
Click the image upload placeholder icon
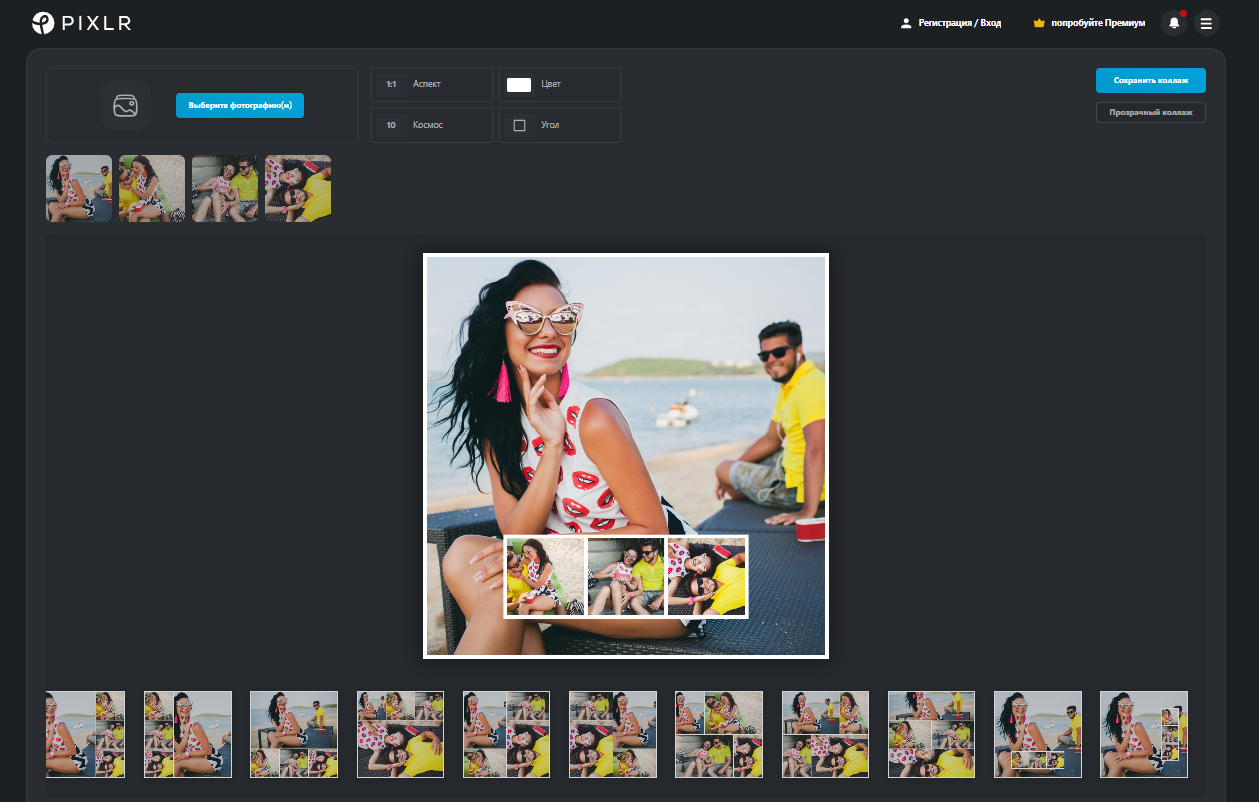(x=125, y=106)
